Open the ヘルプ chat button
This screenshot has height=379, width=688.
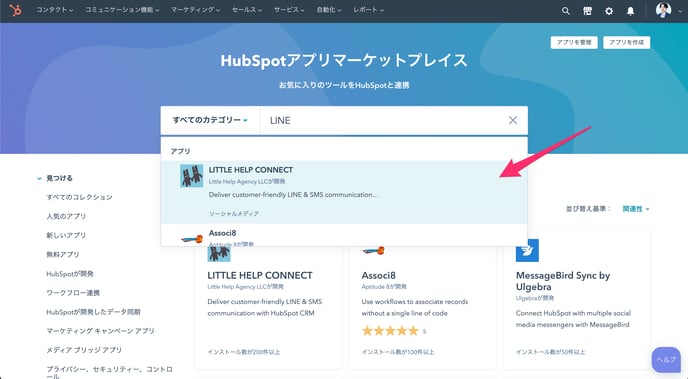(x=666, y=360)
